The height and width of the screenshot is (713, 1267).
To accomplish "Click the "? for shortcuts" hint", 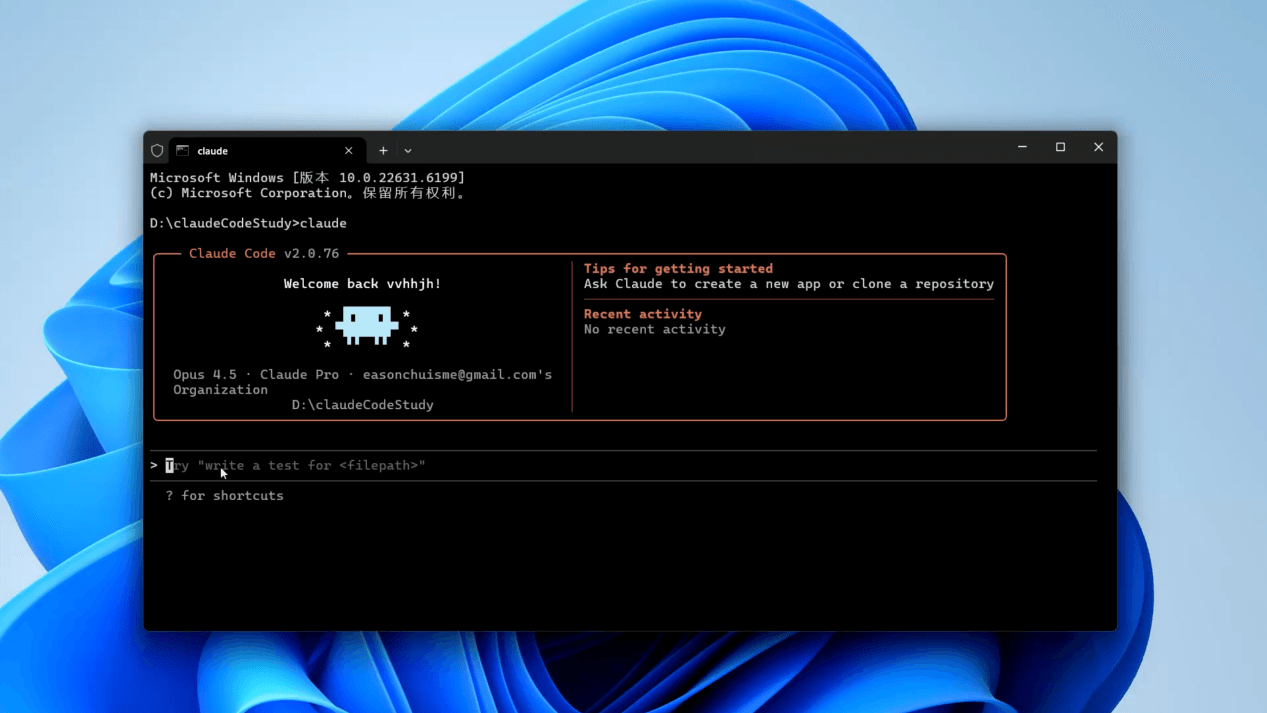I will [224, 496].
